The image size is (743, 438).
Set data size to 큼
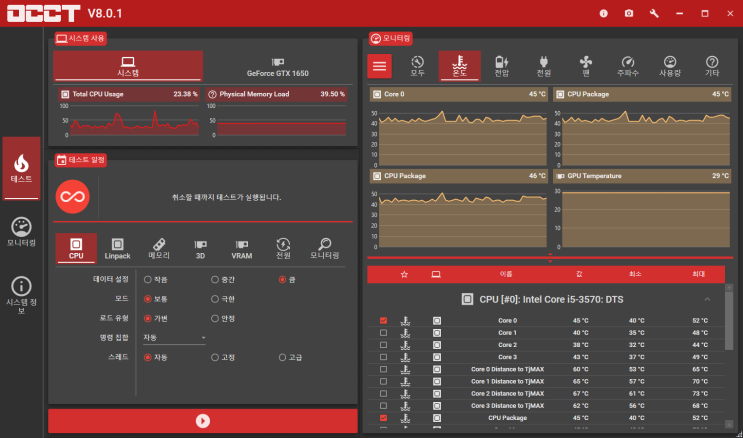pyautogui.click(x=282, y=280)
